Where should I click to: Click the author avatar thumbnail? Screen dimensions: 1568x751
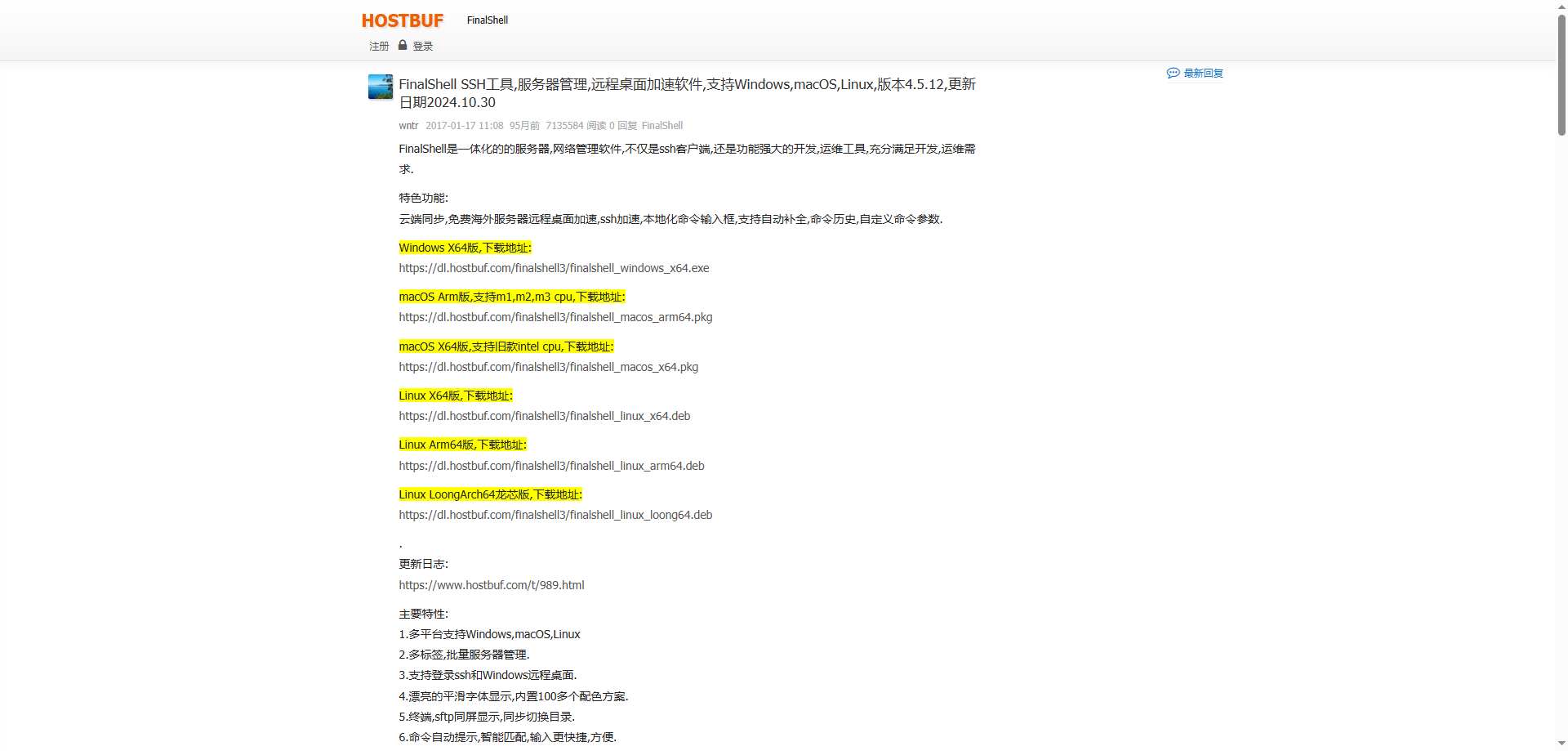381,87
